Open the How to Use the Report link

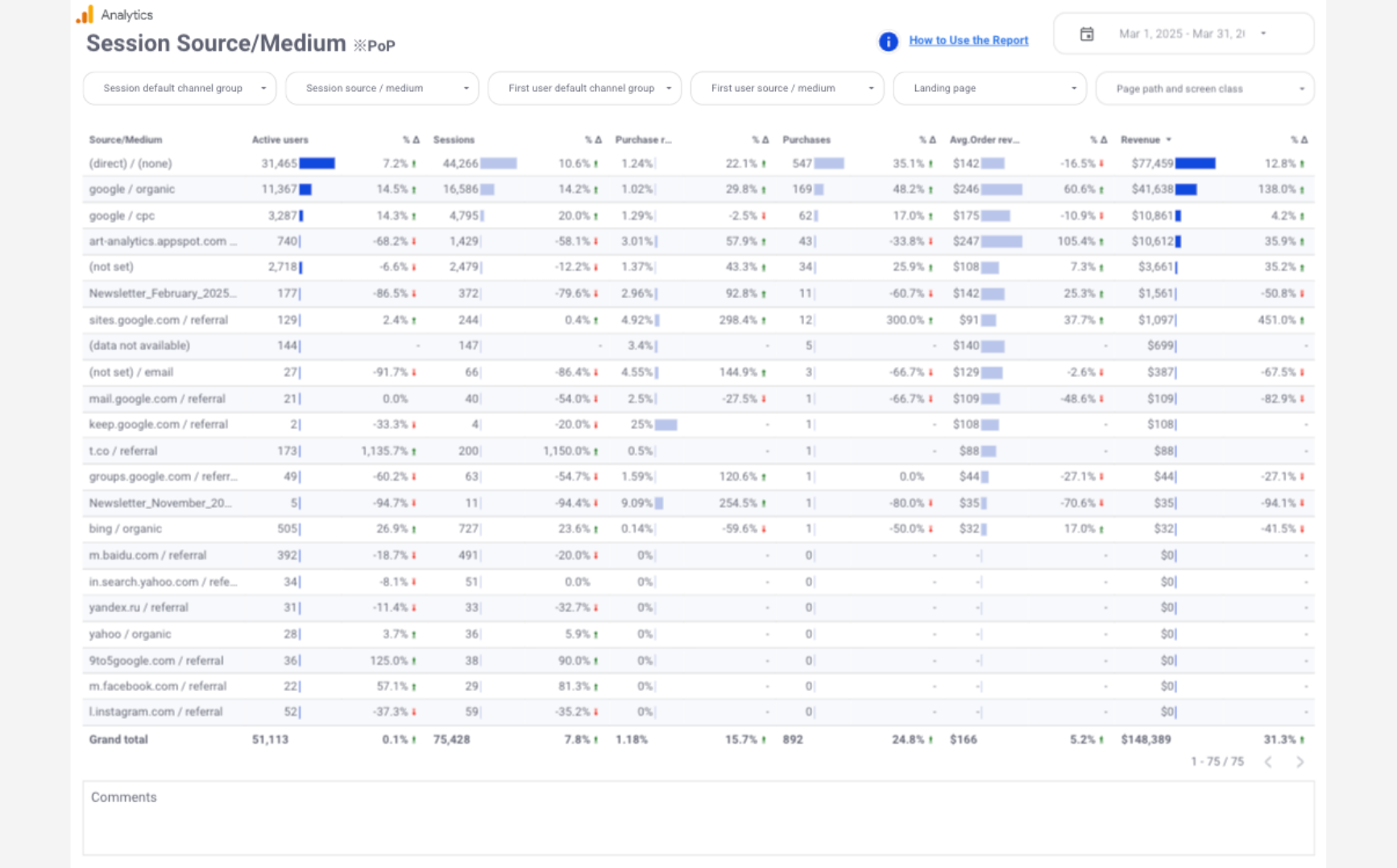968,40
